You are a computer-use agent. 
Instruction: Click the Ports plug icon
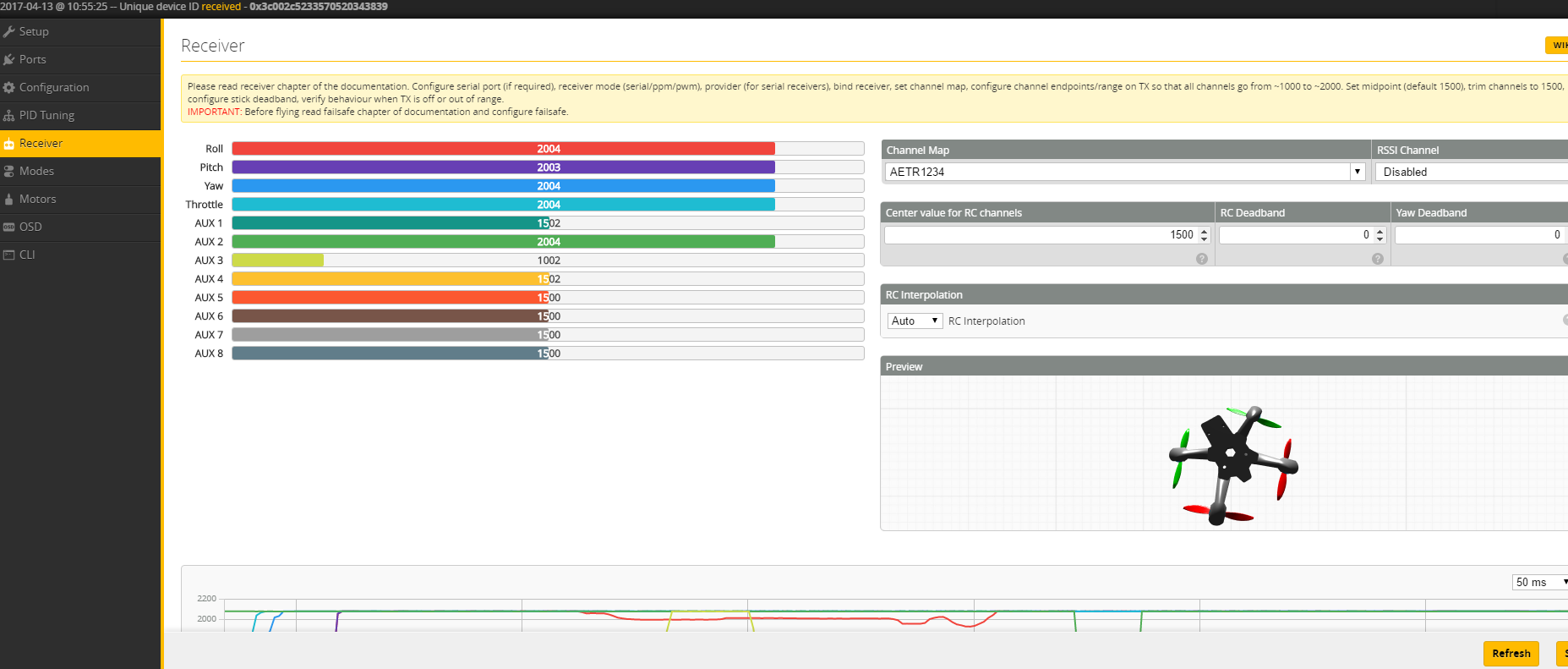[x=9, y=59]
